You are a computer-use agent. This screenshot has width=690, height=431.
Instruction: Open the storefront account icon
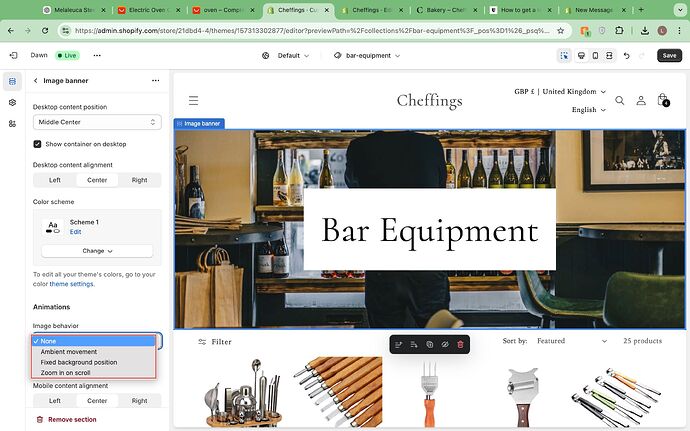[x=641, y=100]
